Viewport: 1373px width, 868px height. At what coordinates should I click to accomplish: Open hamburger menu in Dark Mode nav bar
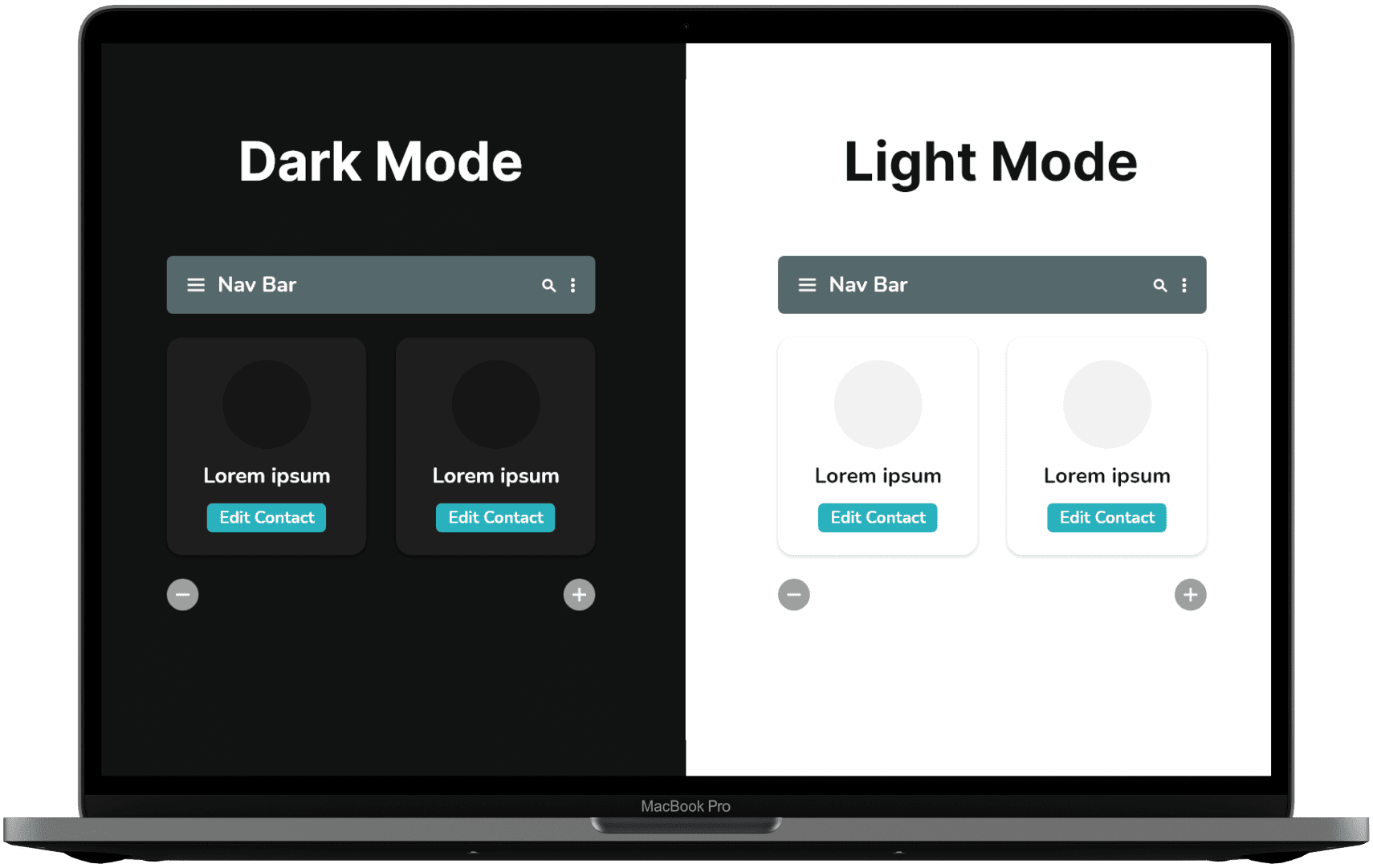196,285
